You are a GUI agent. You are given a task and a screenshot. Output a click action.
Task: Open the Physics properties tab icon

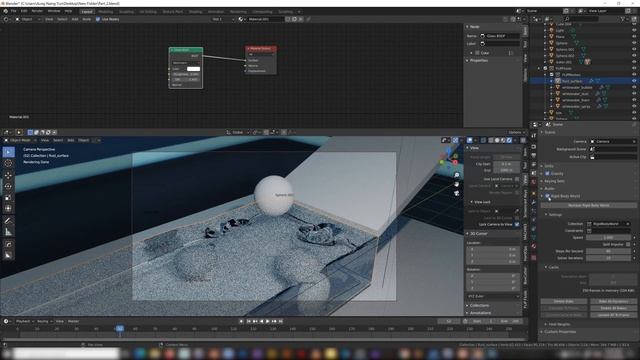[x=533, y=220]
